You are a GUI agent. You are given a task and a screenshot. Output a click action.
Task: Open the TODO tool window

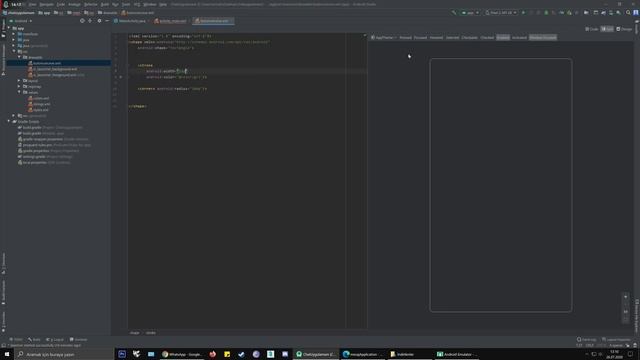[x=16, y=340]
